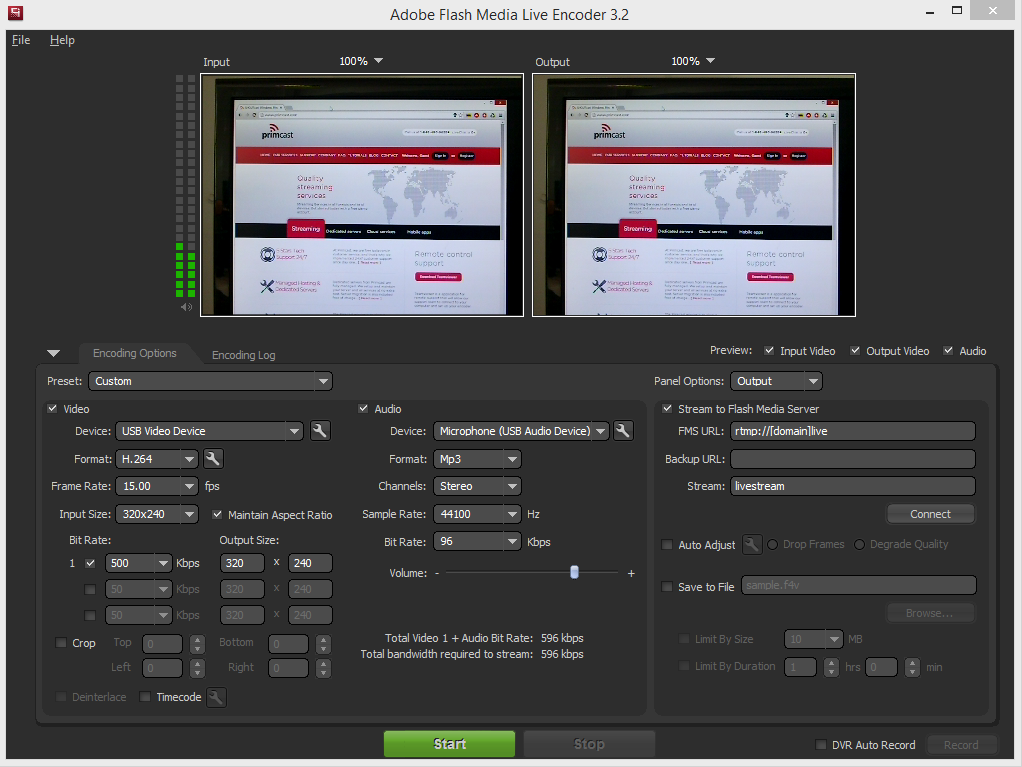Enable Auto Adjust checkbox
The height and width of the screenshot is (767, 1022).
[667, 544]
